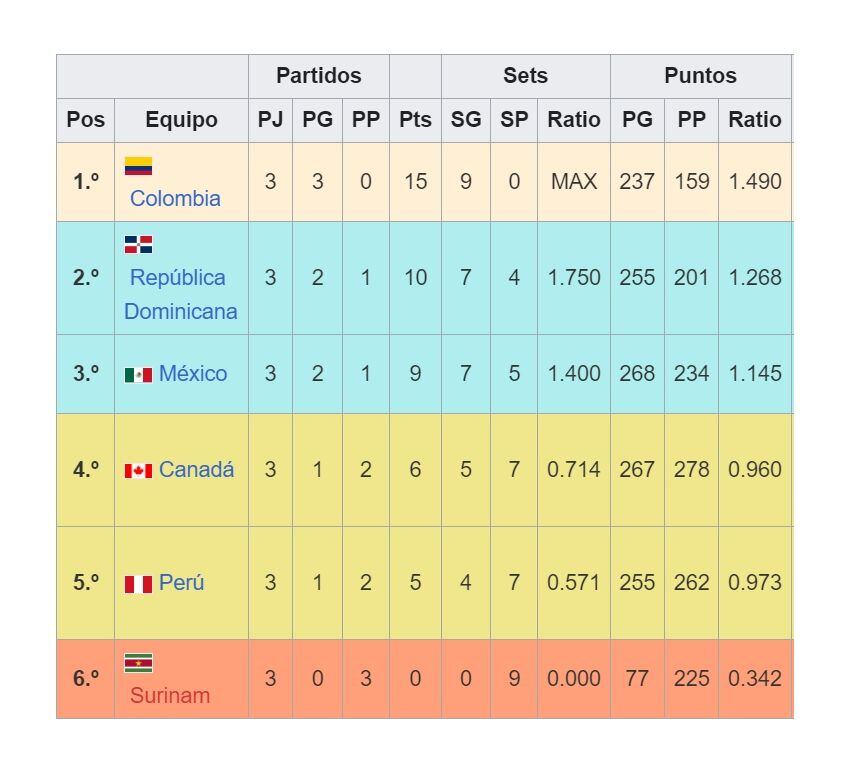Click the MAX ratio cell for Colombia
The image size is (844, 777).
click(573, 182)
